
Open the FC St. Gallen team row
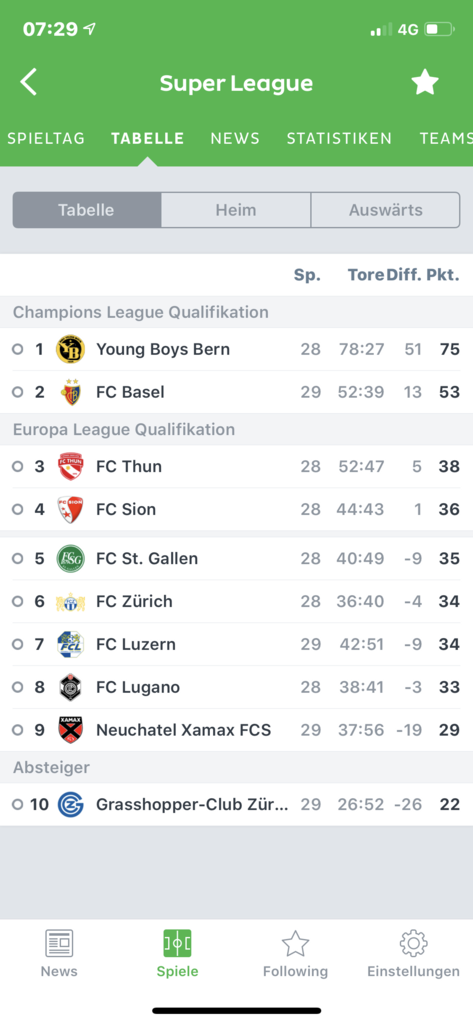[x=236, y=558]
